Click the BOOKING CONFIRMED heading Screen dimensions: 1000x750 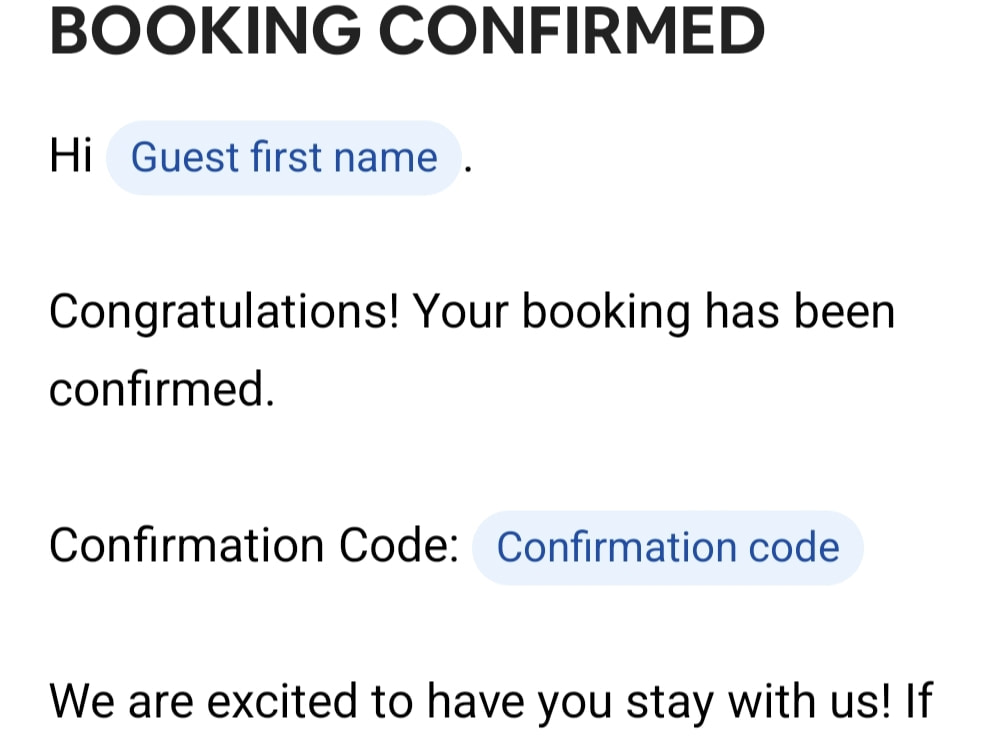[407, 31]
